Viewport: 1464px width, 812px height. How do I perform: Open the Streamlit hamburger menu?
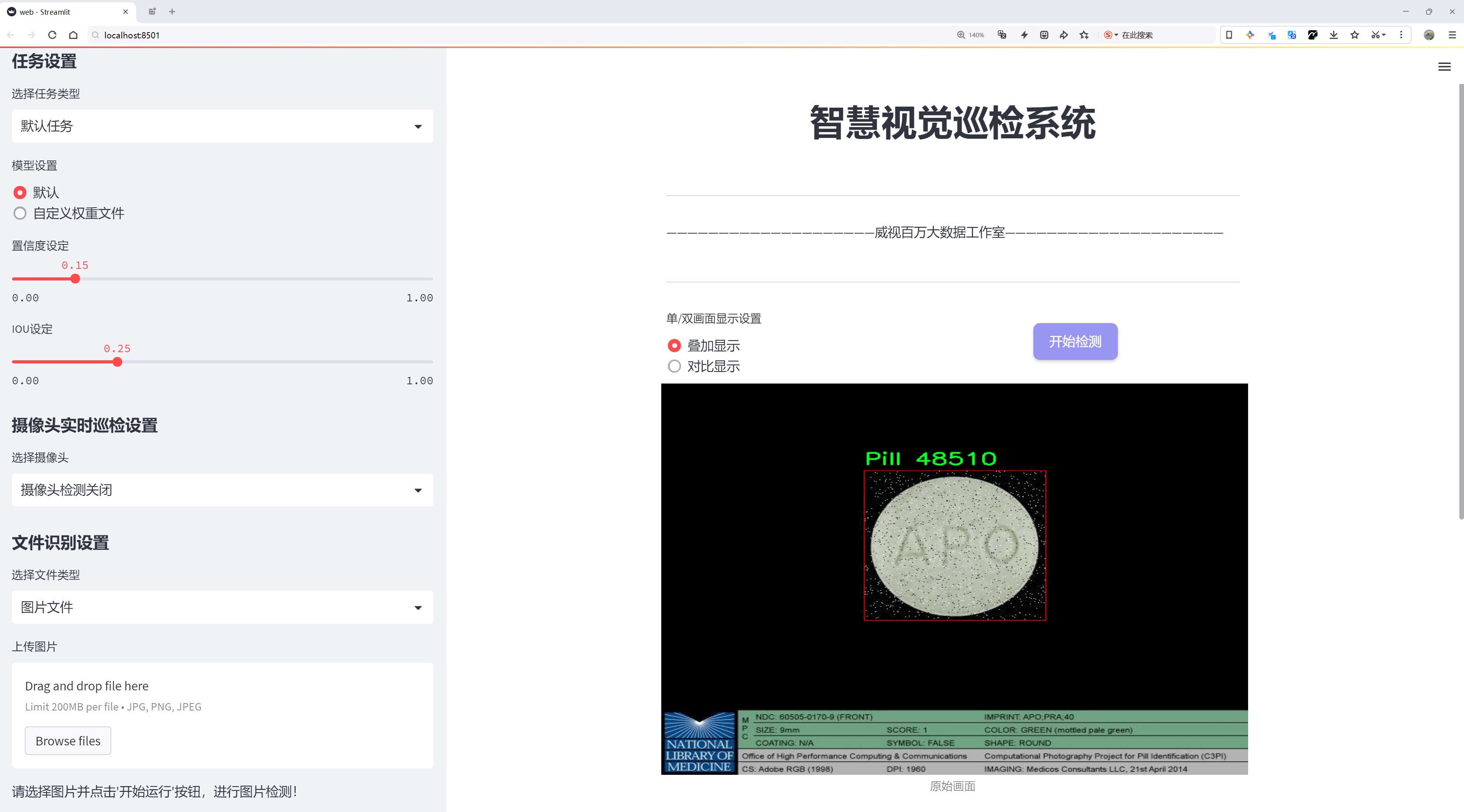[x=1444, y=67]
